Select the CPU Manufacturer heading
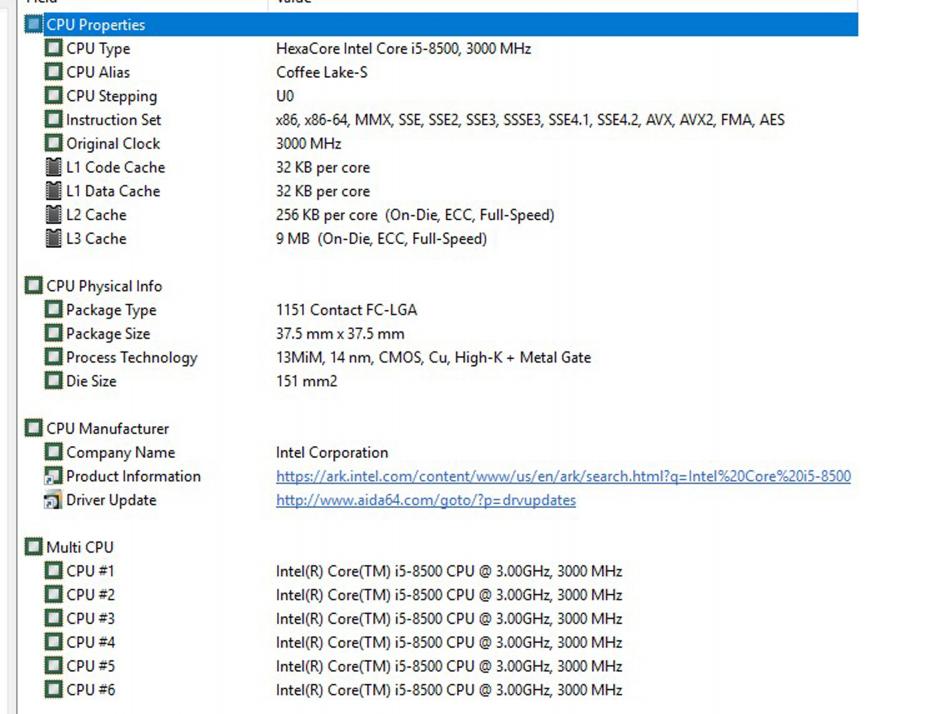This screenshot has height=714, width=932. click(108, 429)
